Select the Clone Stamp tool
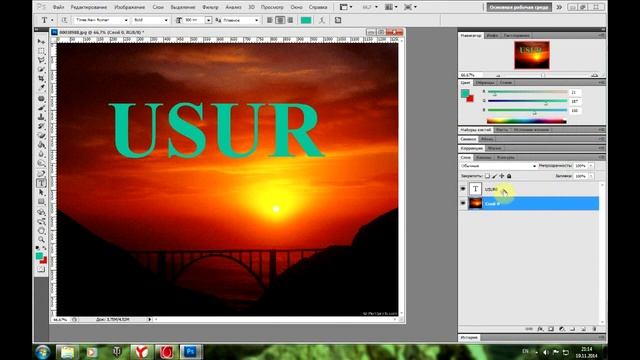Image resolution: width=640 pixels, height=360 pixels. click(41, 117)
